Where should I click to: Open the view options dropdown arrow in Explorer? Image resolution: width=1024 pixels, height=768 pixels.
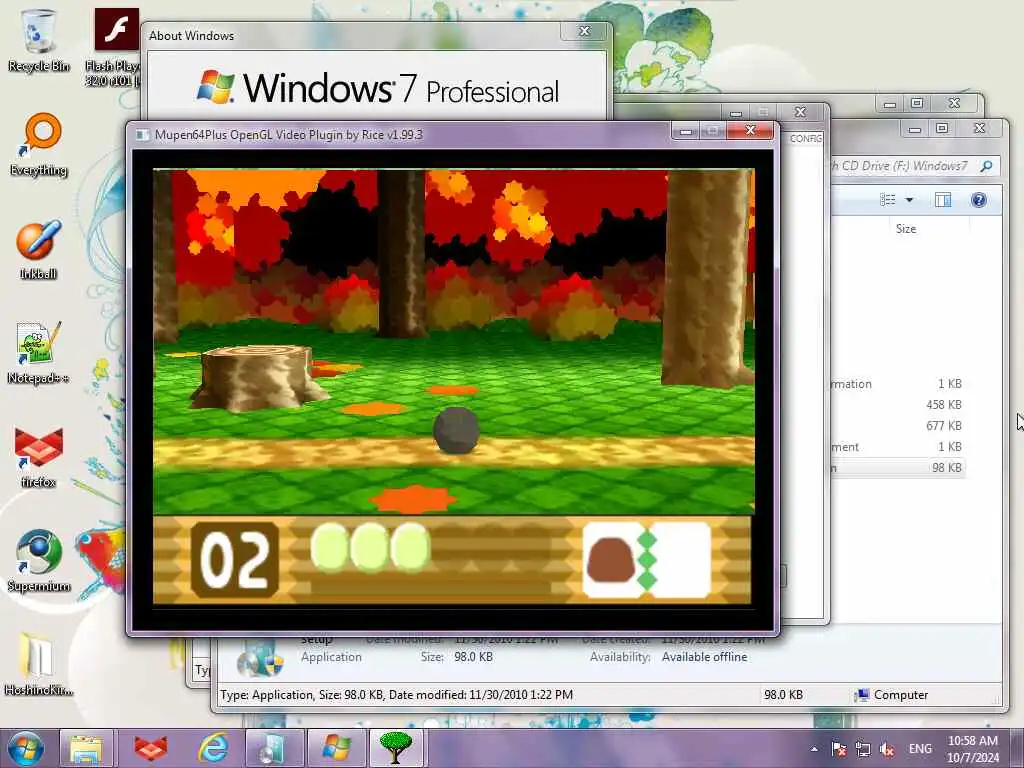pos(909,200)
